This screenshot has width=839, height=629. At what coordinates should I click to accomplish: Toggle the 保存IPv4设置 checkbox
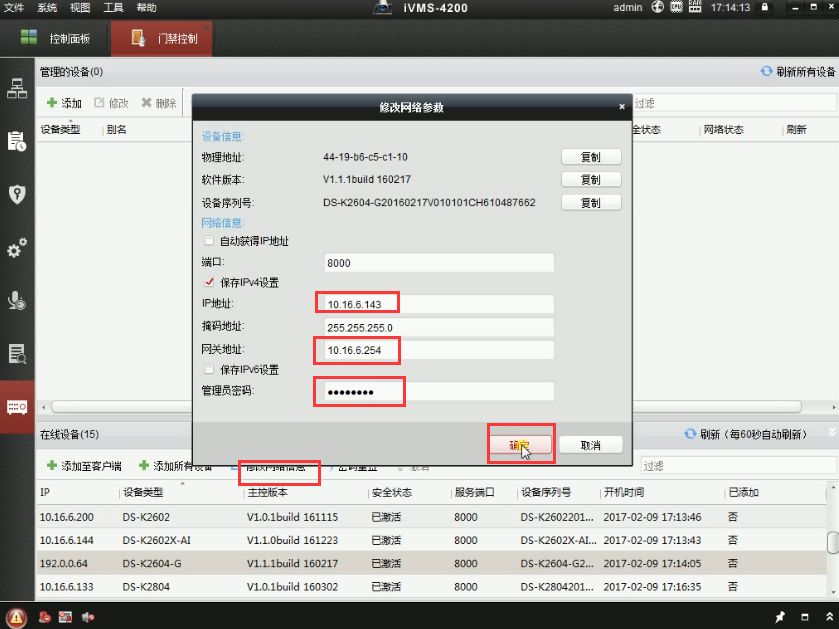point(209,283)
